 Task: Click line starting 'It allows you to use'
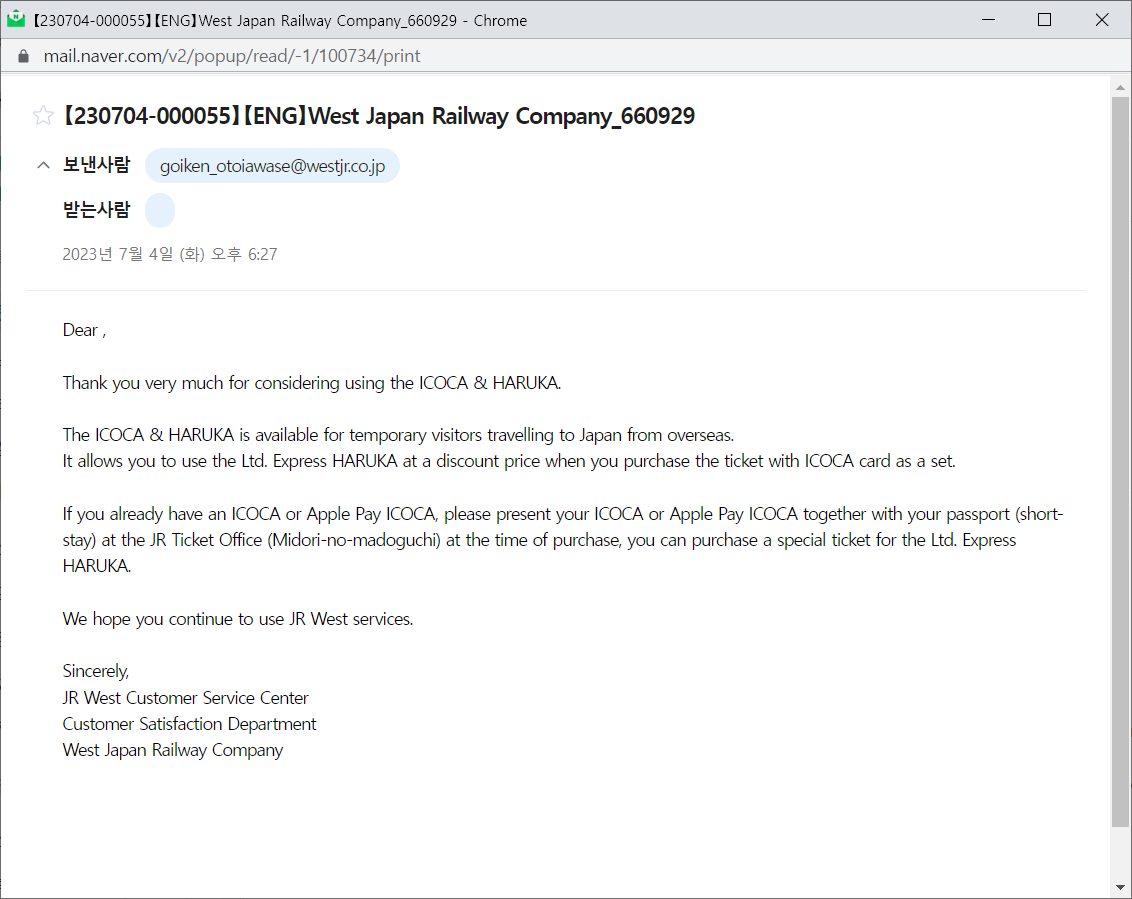[509, 461]
